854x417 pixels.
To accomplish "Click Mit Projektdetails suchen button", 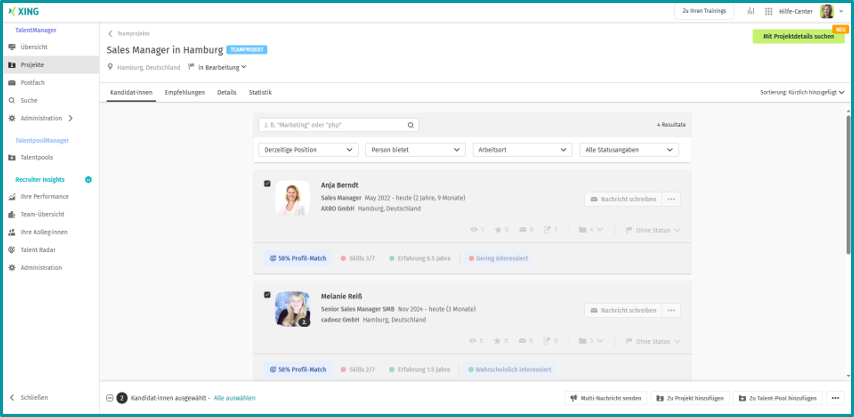I will [x=798, y=36].
